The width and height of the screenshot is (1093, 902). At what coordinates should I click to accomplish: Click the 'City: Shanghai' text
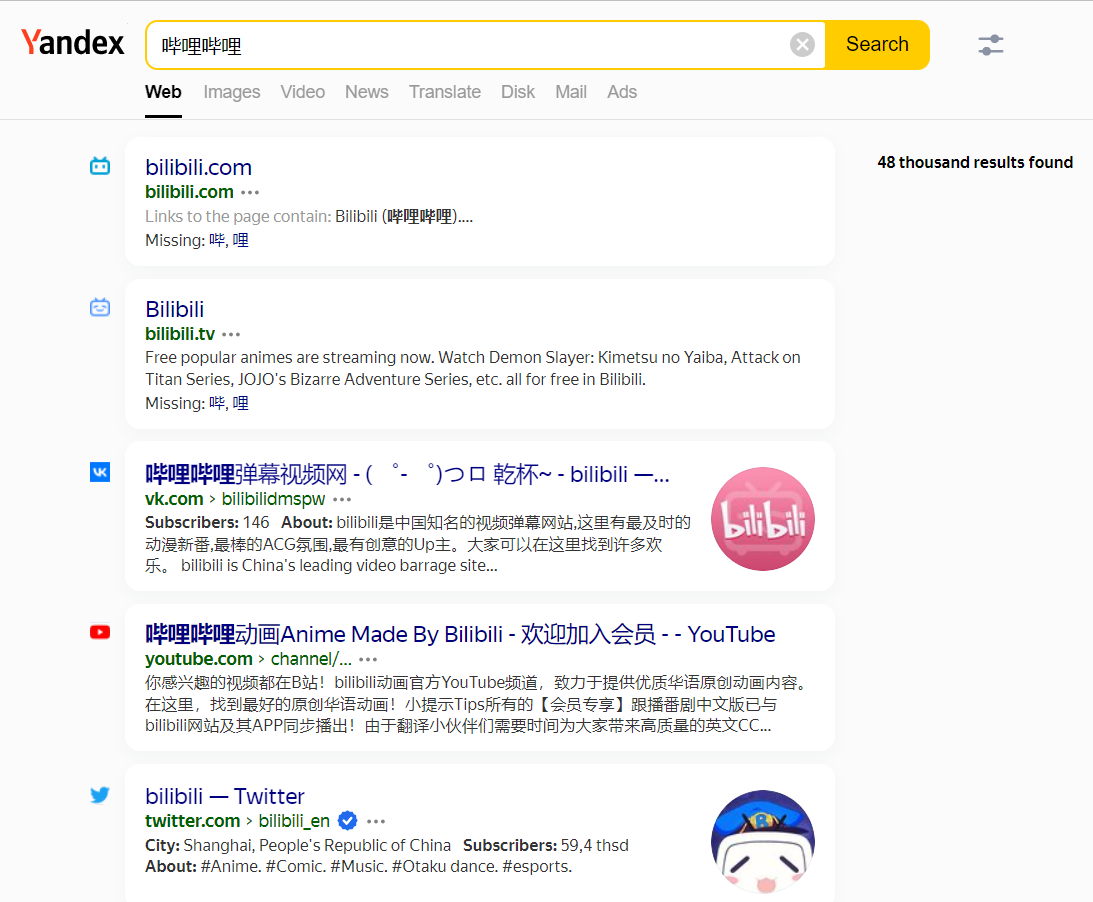298,845
